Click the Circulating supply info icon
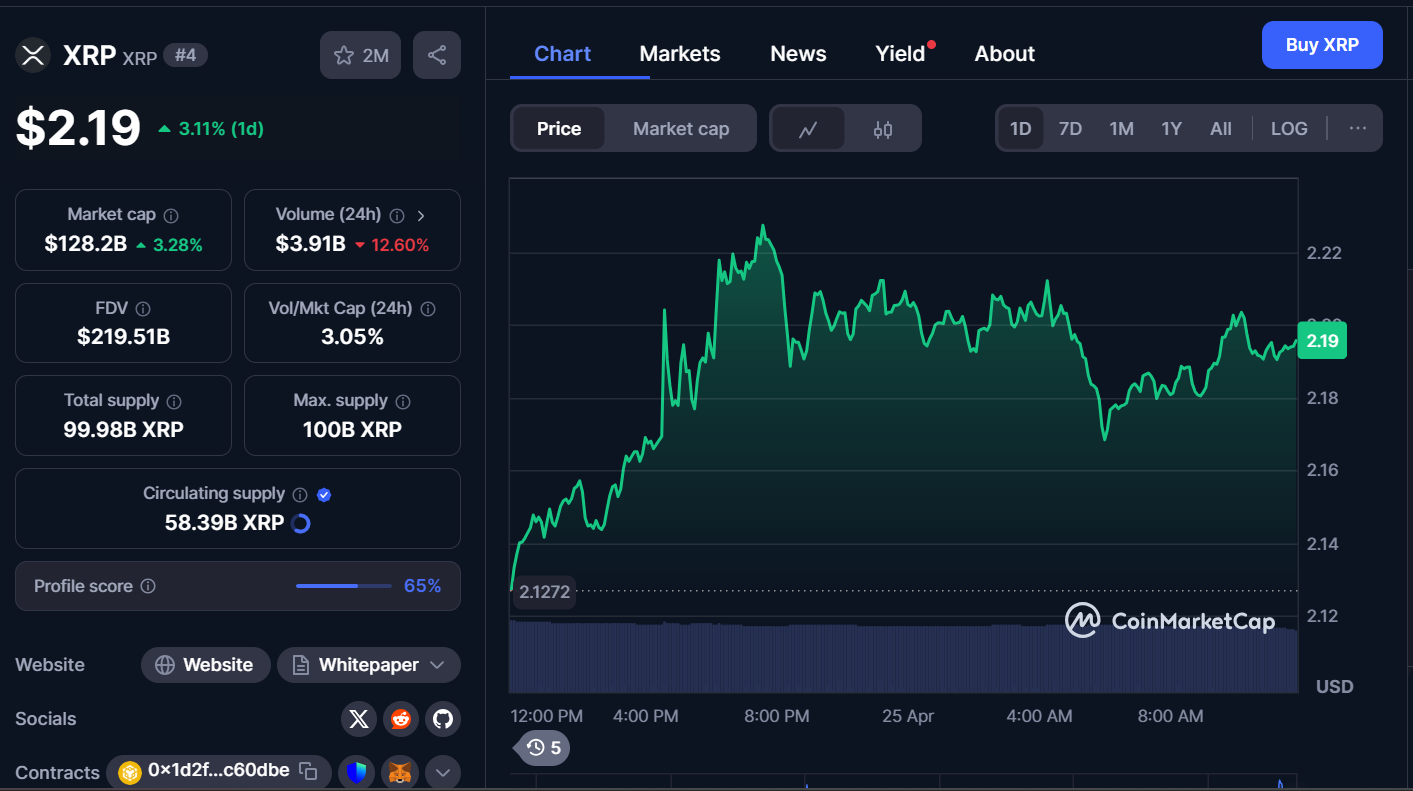 tap(300, 494)
